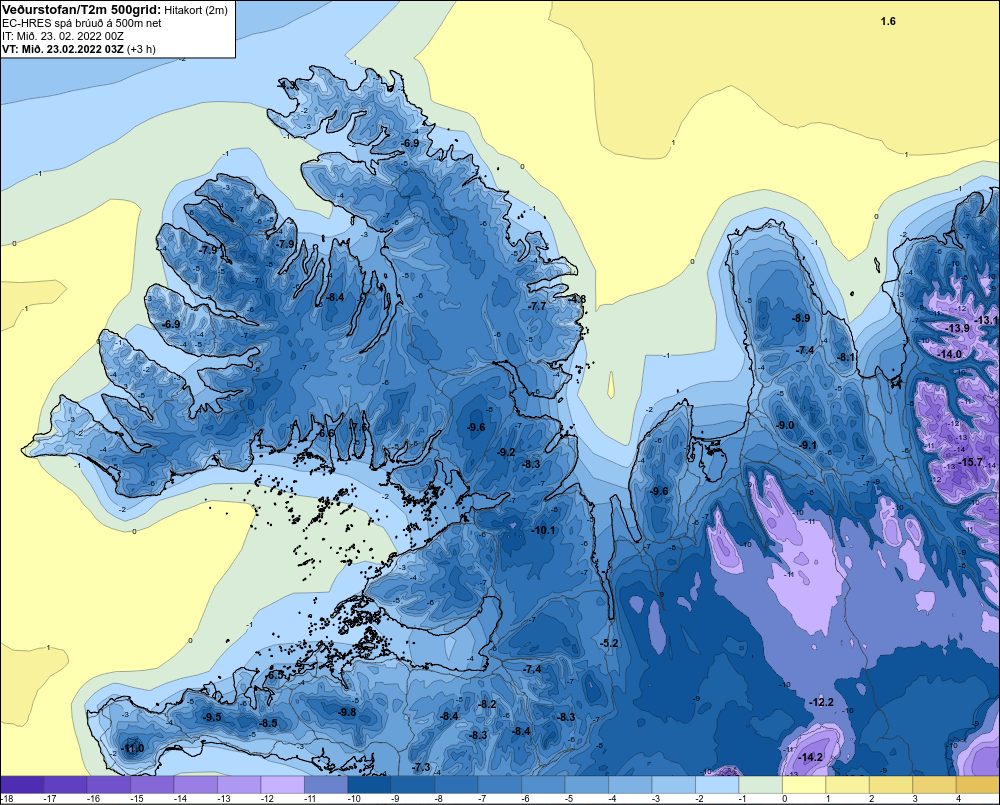Click the -13.1 temperature label

pyautogui.click(x=987, y=320)
